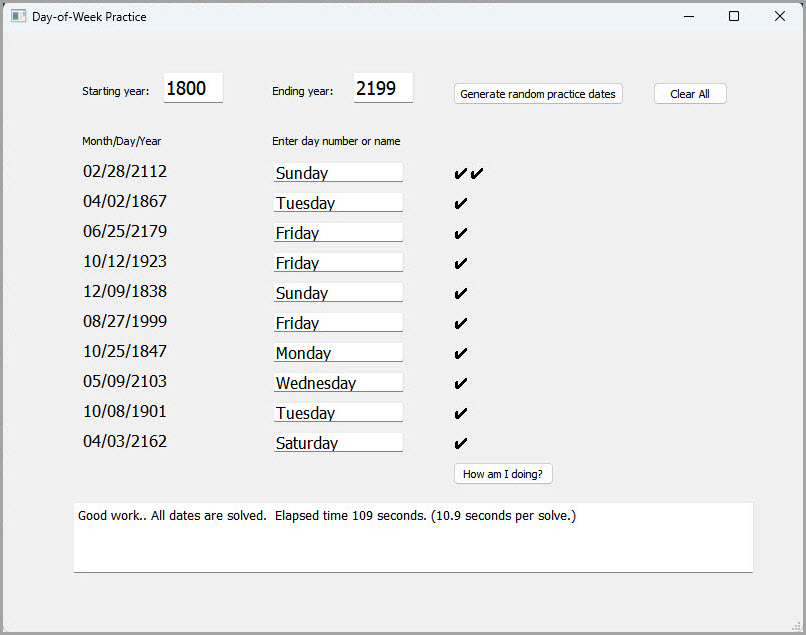Focus the answer field for 02/28/2112

(338, 172)
